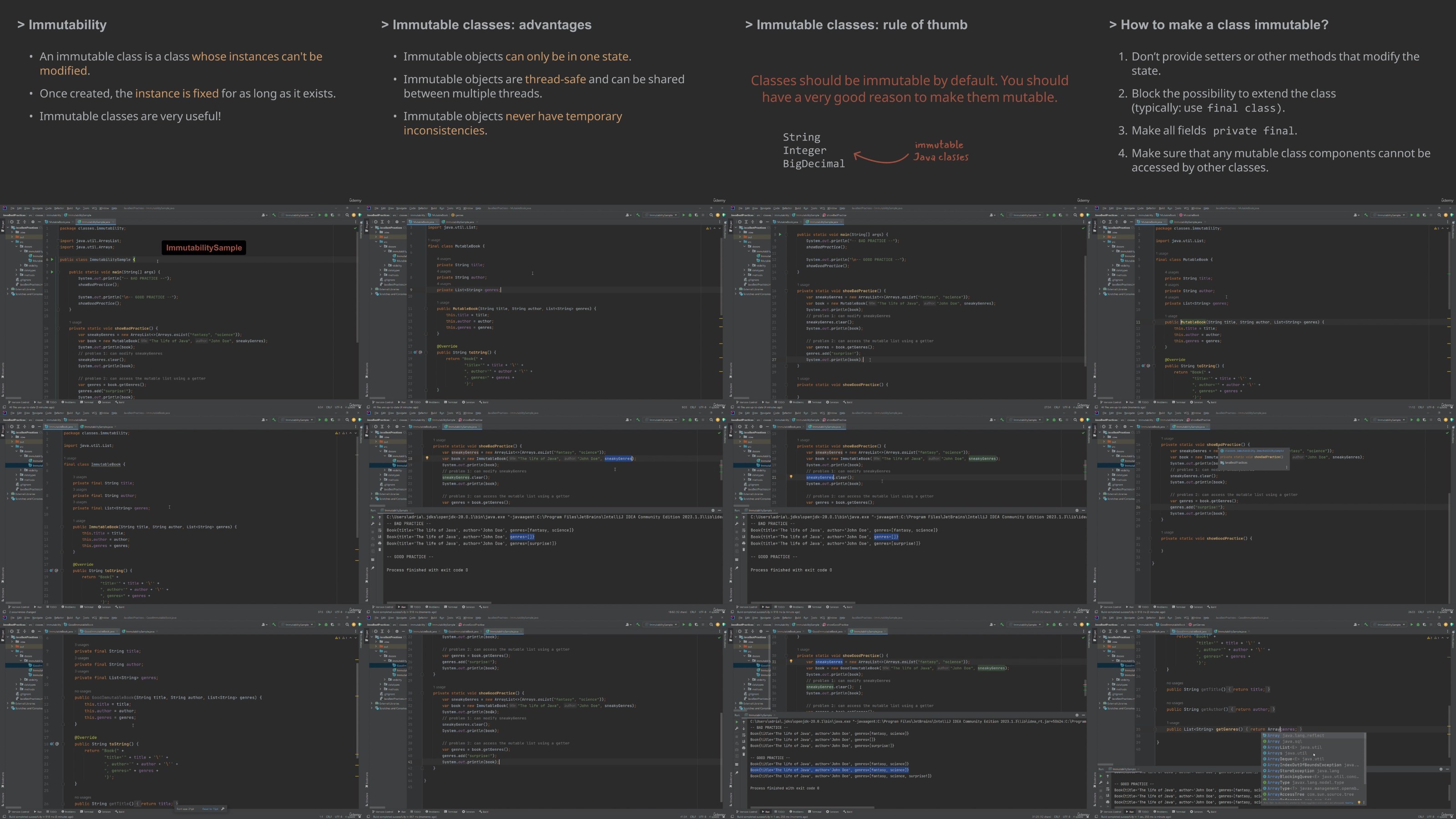Click console horizontal scrollbar, fully-selected console line frame
Viewport: 1456px width, 819px height.
point(812,808)
